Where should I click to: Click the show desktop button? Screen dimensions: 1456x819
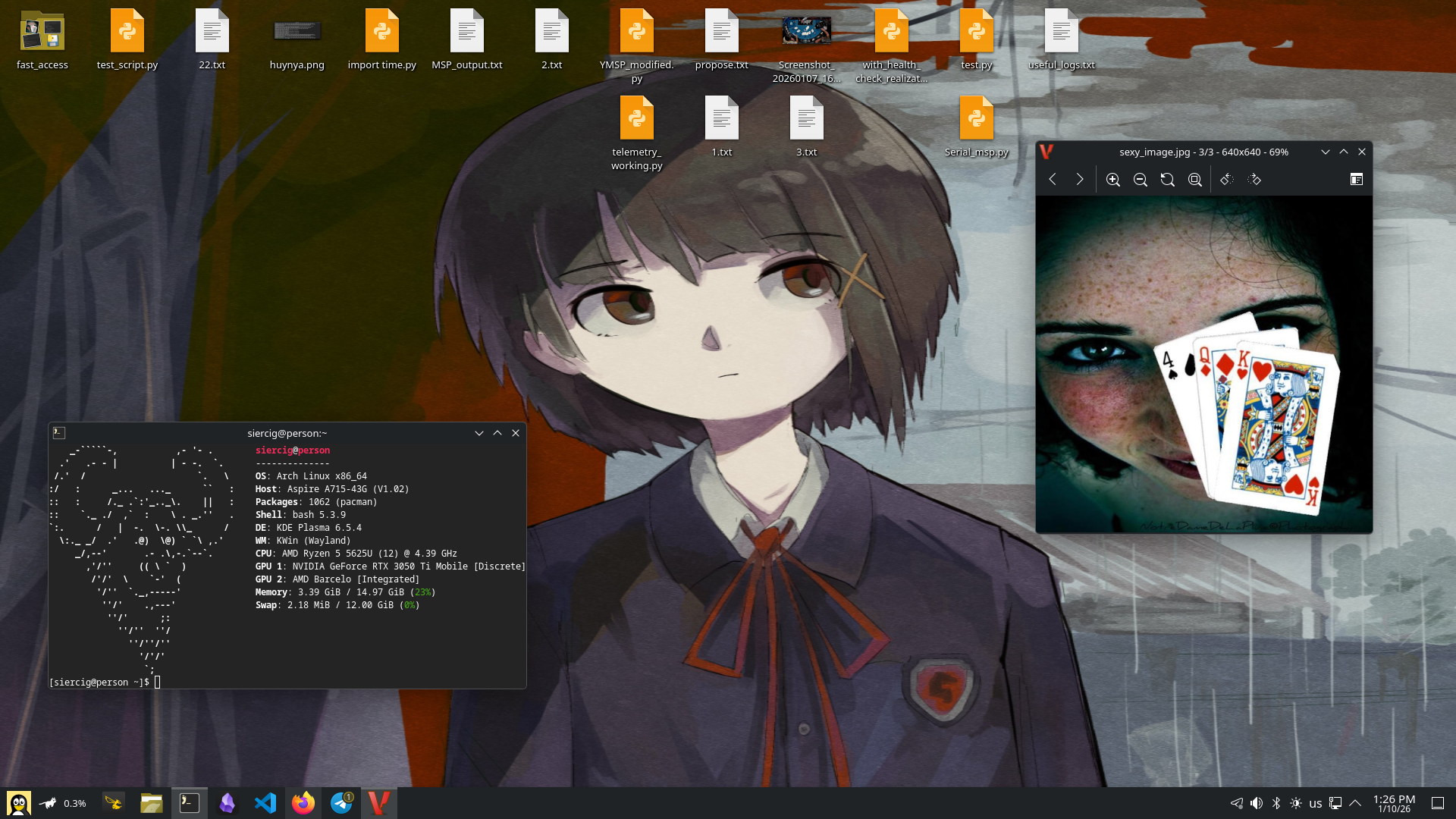click(x=1437, y=803)
